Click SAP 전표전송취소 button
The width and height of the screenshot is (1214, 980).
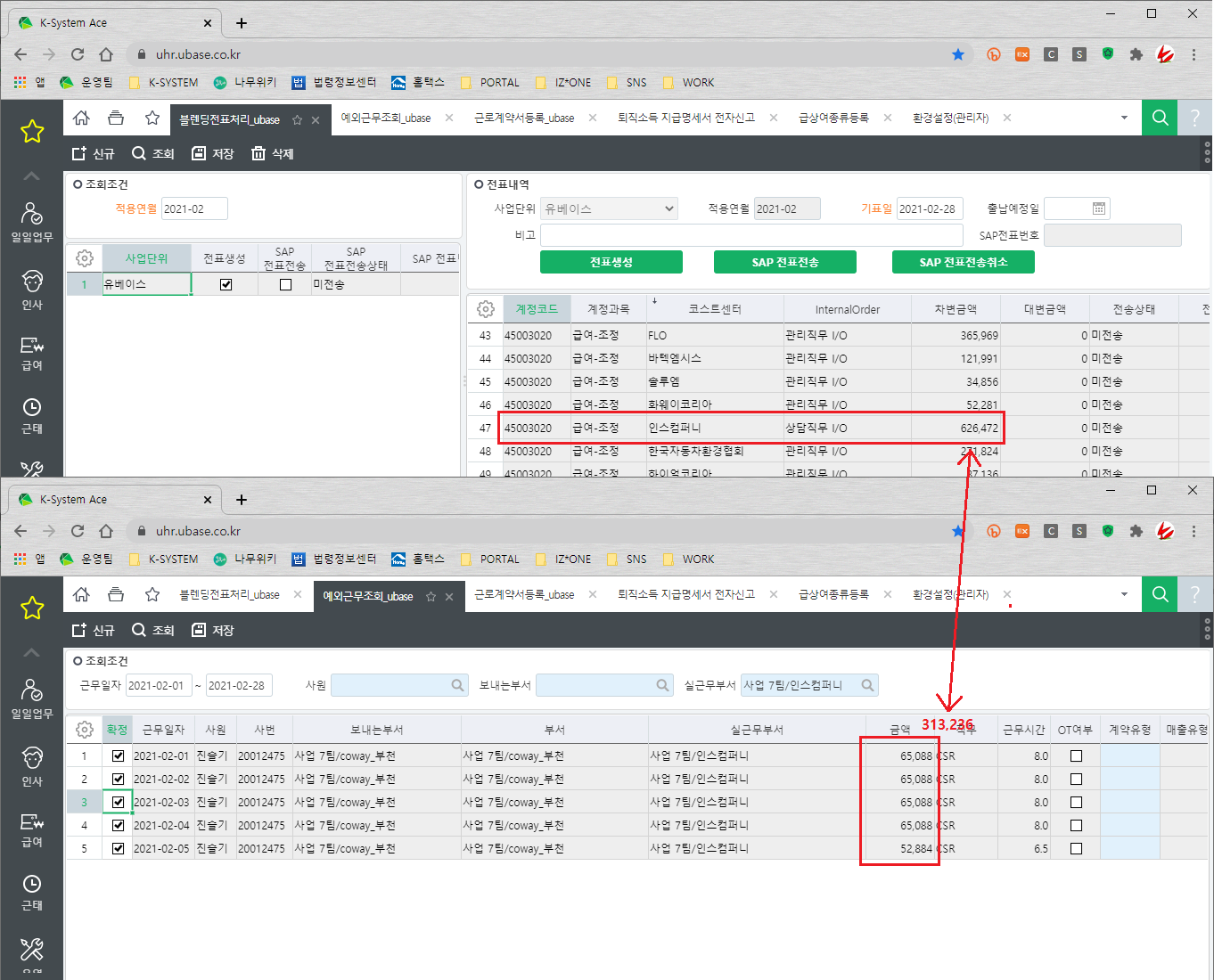964,262
